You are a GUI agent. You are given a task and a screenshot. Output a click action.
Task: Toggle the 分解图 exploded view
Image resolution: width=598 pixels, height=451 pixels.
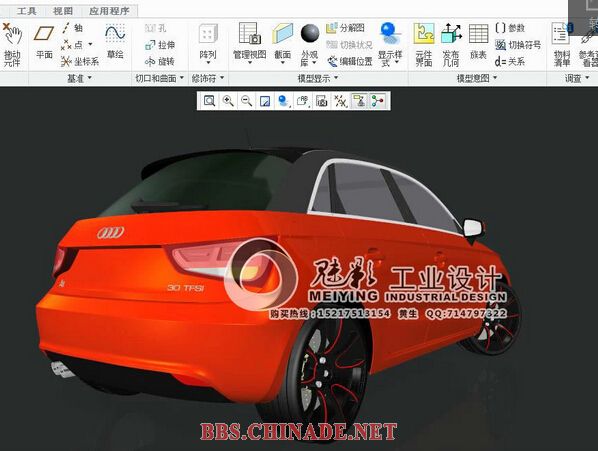pos(346,28)
